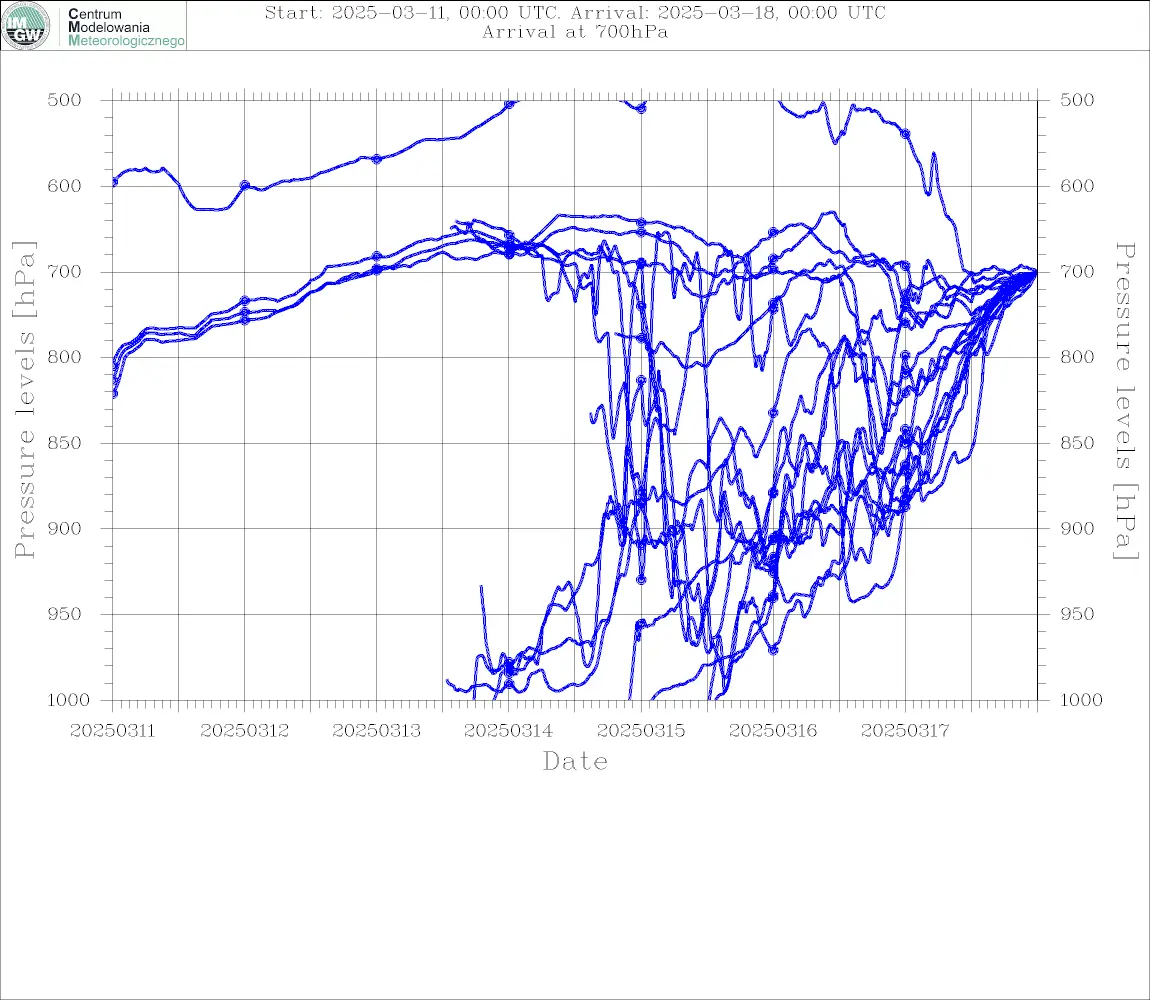Click date label 20250311

click(x=112, y=731)
